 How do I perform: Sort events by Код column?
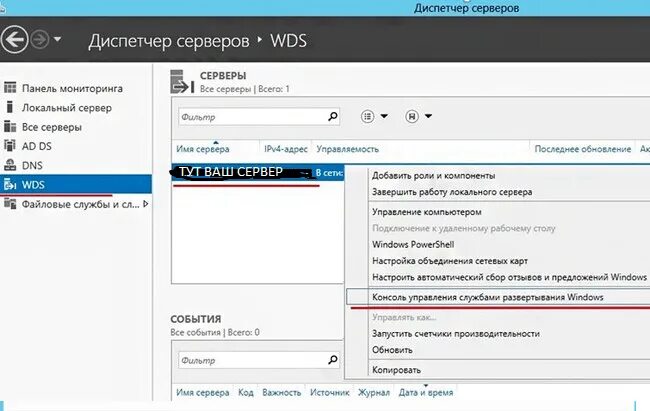tap(246, 392)
